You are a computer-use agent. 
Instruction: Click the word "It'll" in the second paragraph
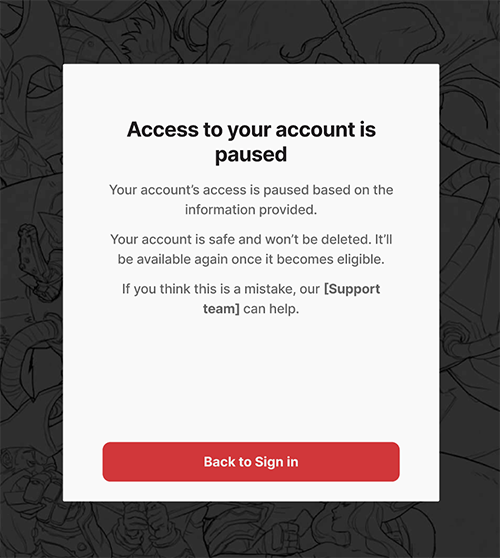pos(384,239)
